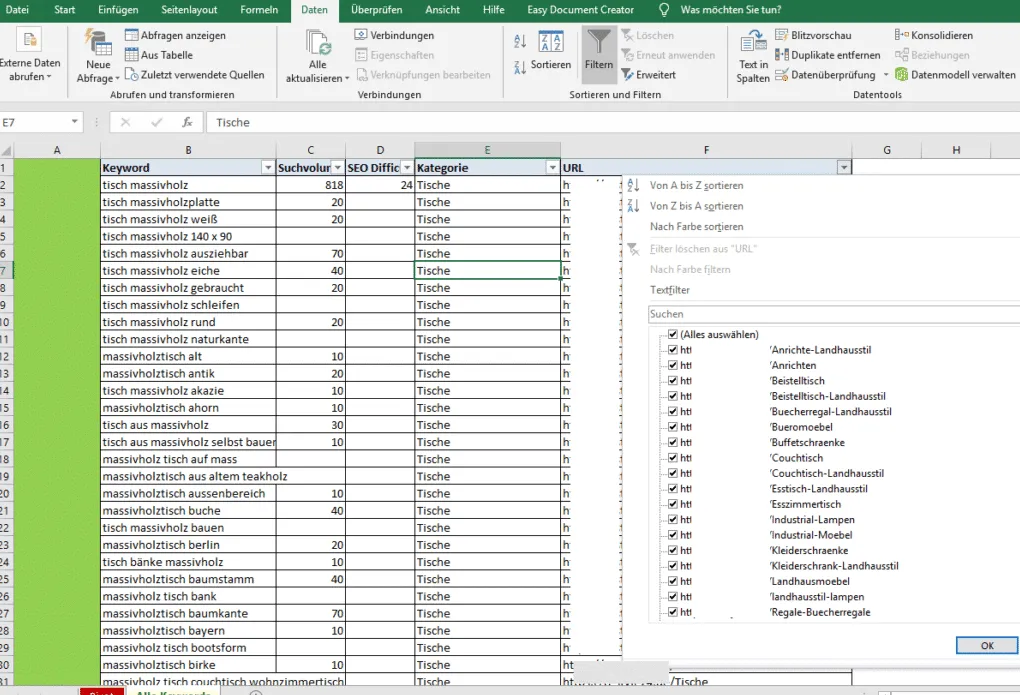Image resolution: width=1020 pixels, height=695 pixels.
Task: Uncheck the Anrichte-Landhausstil filter entry
Action: [x=673, y=349]
